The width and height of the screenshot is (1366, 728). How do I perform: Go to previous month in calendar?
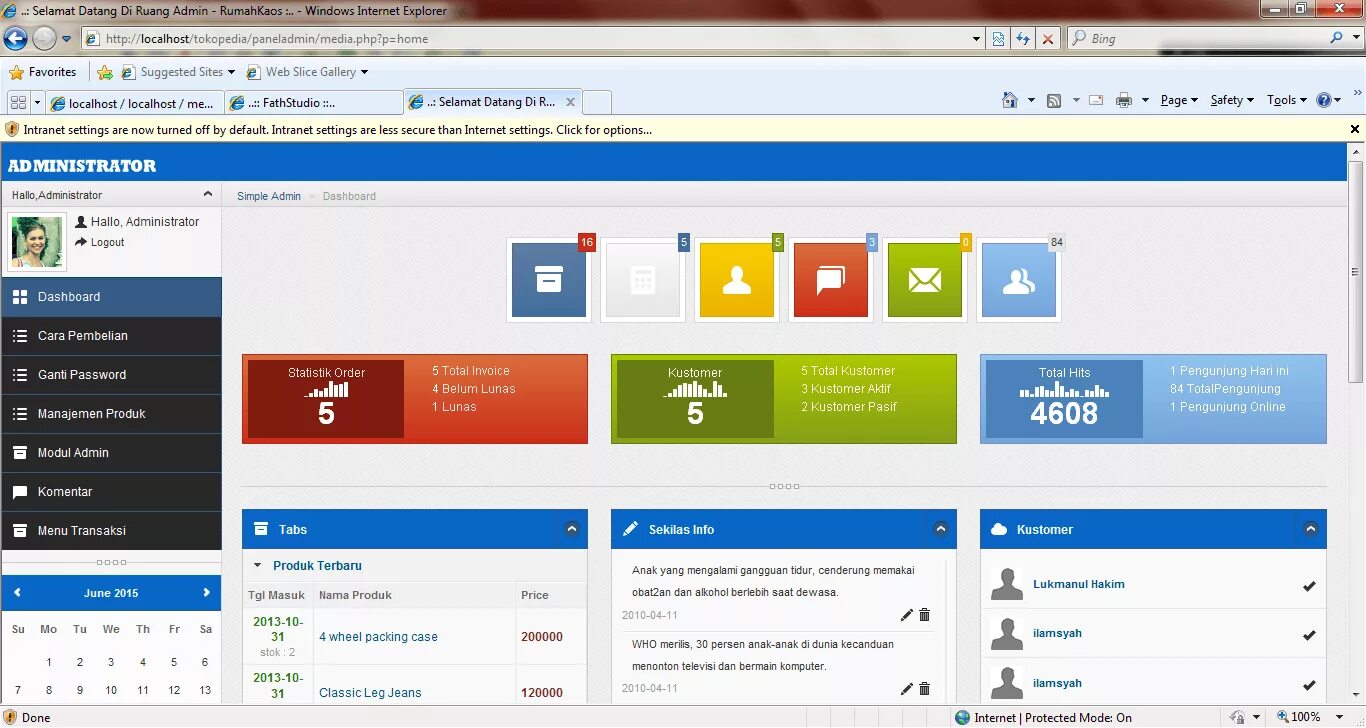pyautogui.click(x=17, y=593)
